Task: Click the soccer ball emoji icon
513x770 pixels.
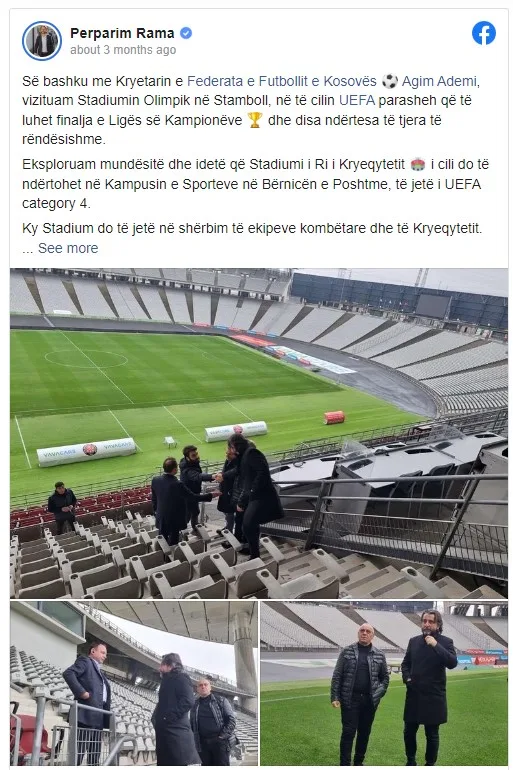Action: click(x=390, y=81)
